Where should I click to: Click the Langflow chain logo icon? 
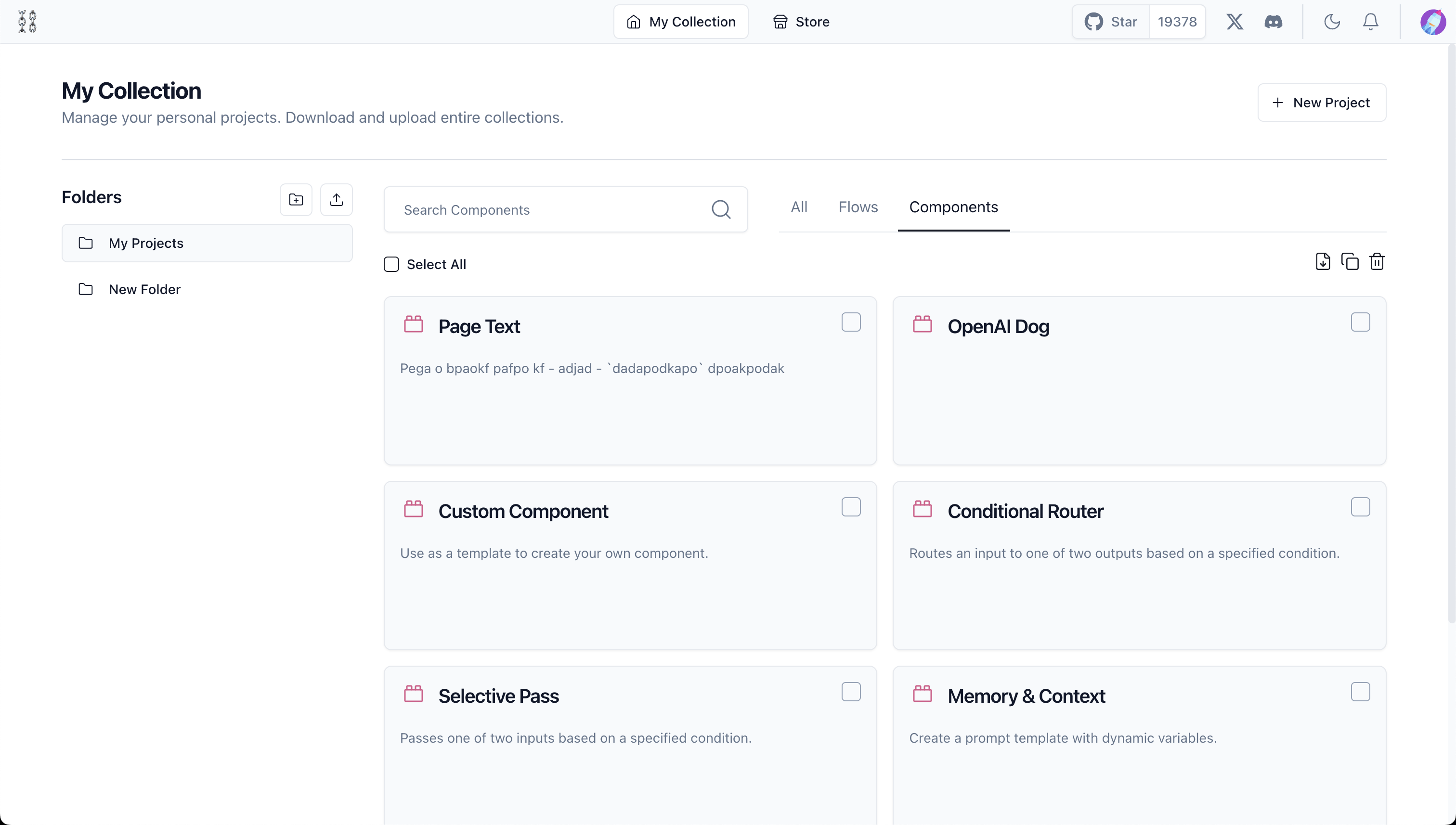point(27,22)
